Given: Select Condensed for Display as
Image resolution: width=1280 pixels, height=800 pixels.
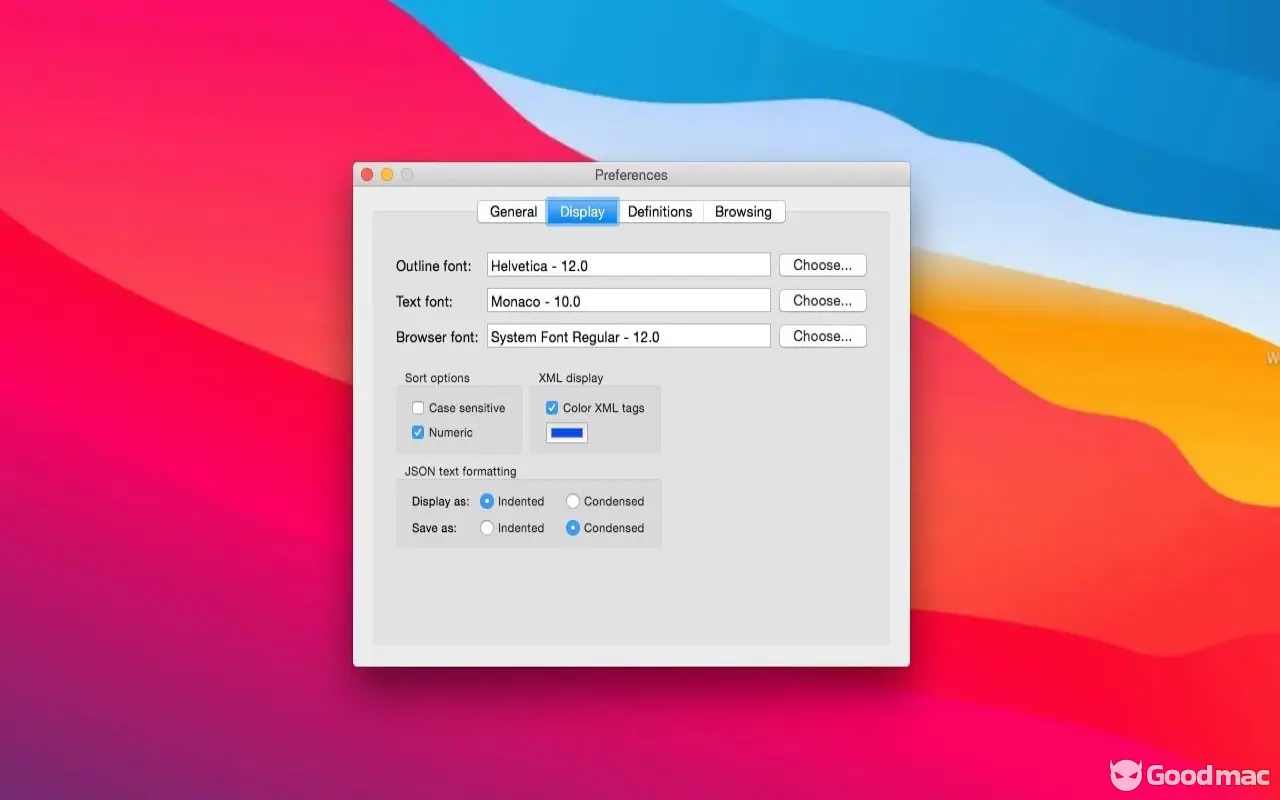Looking at the screenshot, I should click(573, 501).
